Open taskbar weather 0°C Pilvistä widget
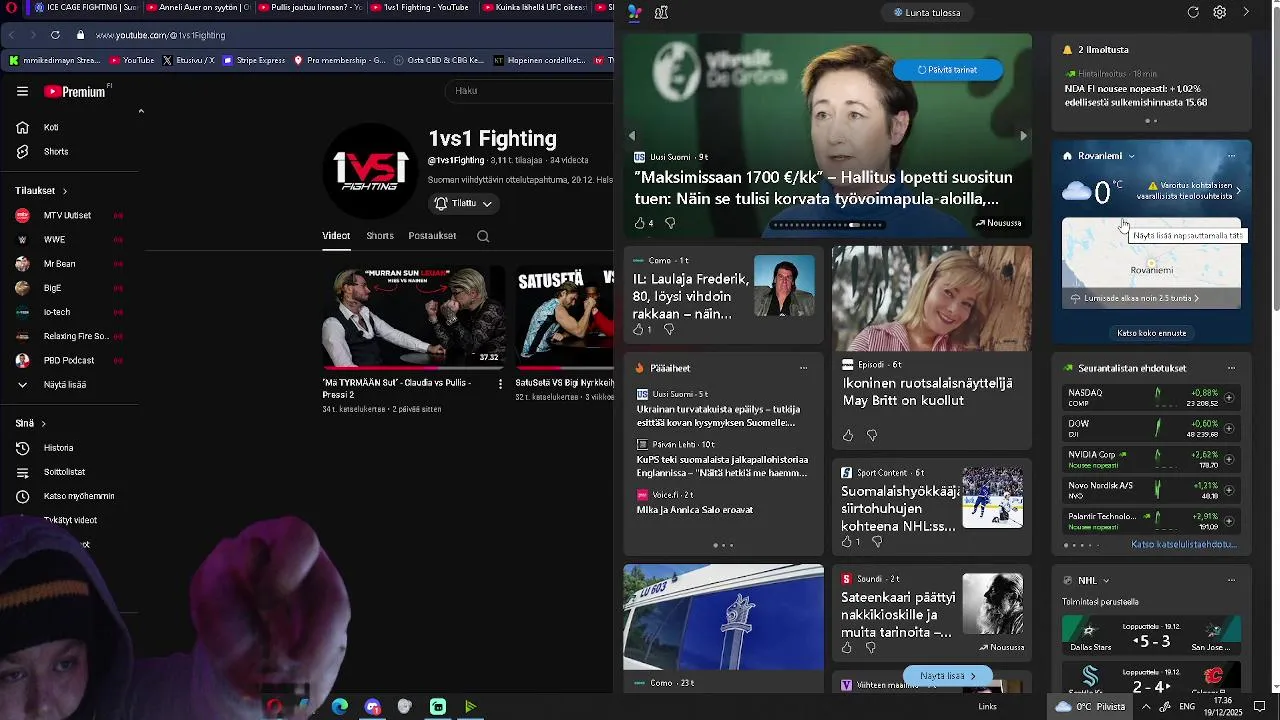 (1091, 707)
